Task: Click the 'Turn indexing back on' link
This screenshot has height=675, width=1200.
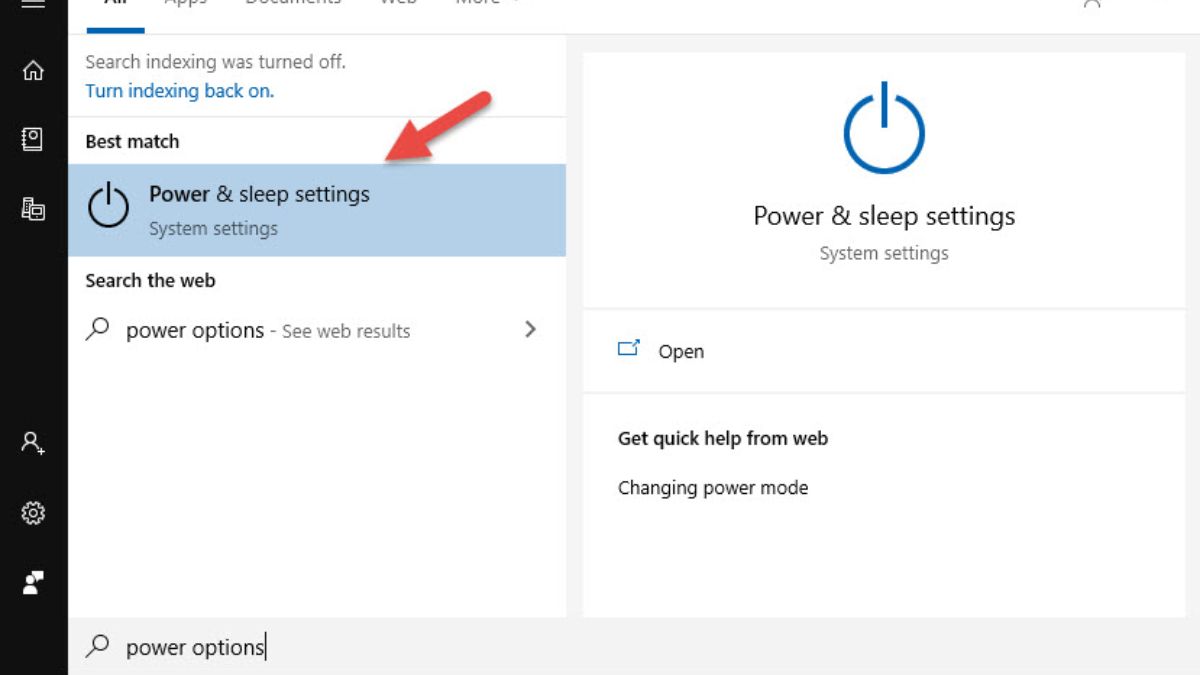Action: 179,91
